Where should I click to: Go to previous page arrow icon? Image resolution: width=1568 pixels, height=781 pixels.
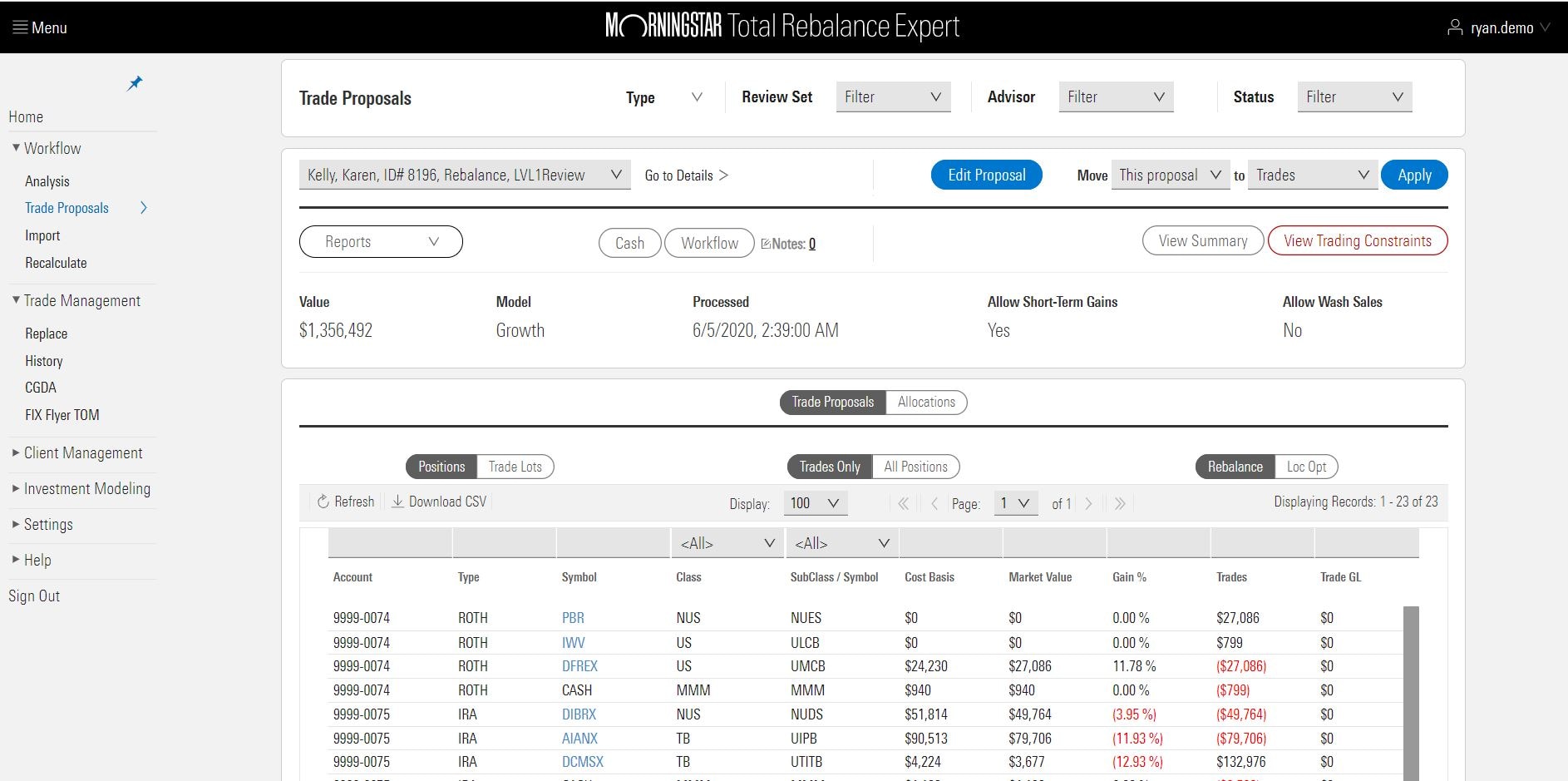(x=934, y=503)
